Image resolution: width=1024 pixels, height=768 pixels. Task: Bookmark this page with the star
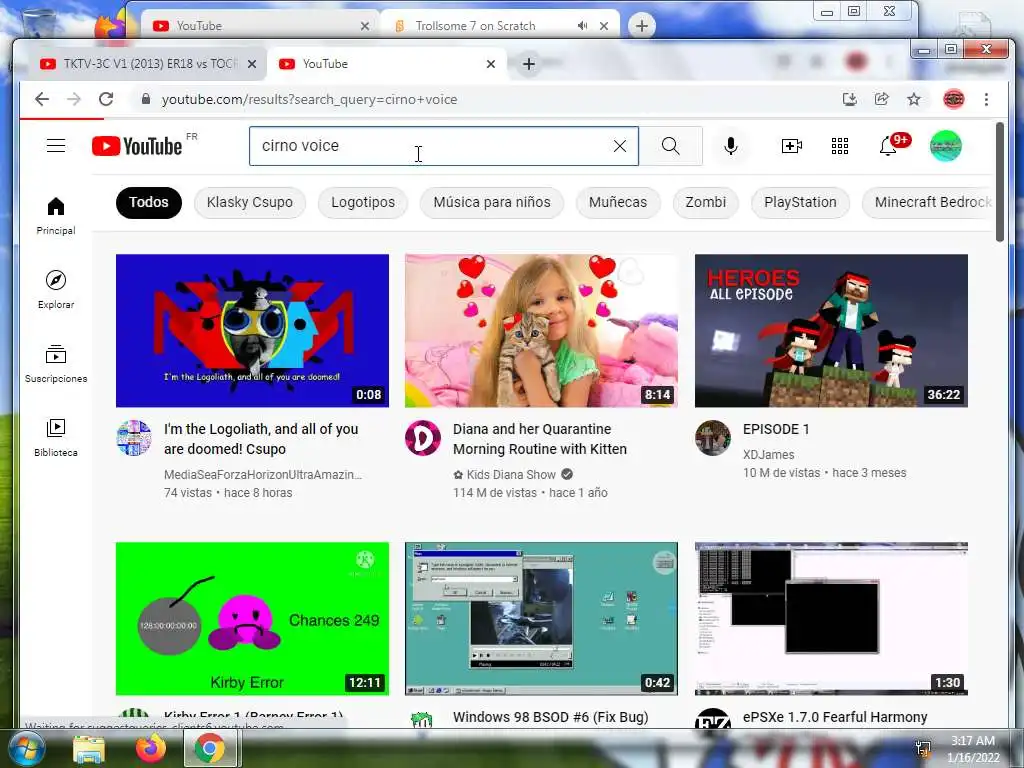pyautogui.click(x=914, y=99)
